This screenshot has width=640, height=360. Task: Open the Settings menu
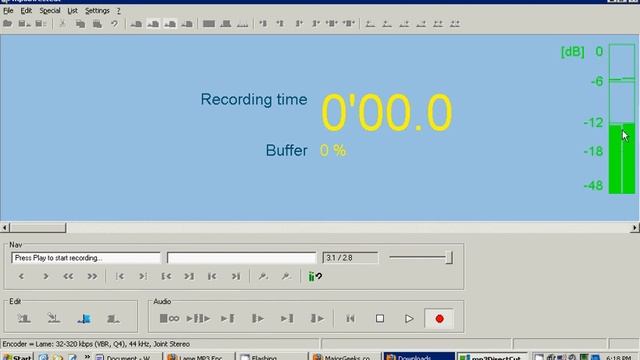[x=97, y=11]
